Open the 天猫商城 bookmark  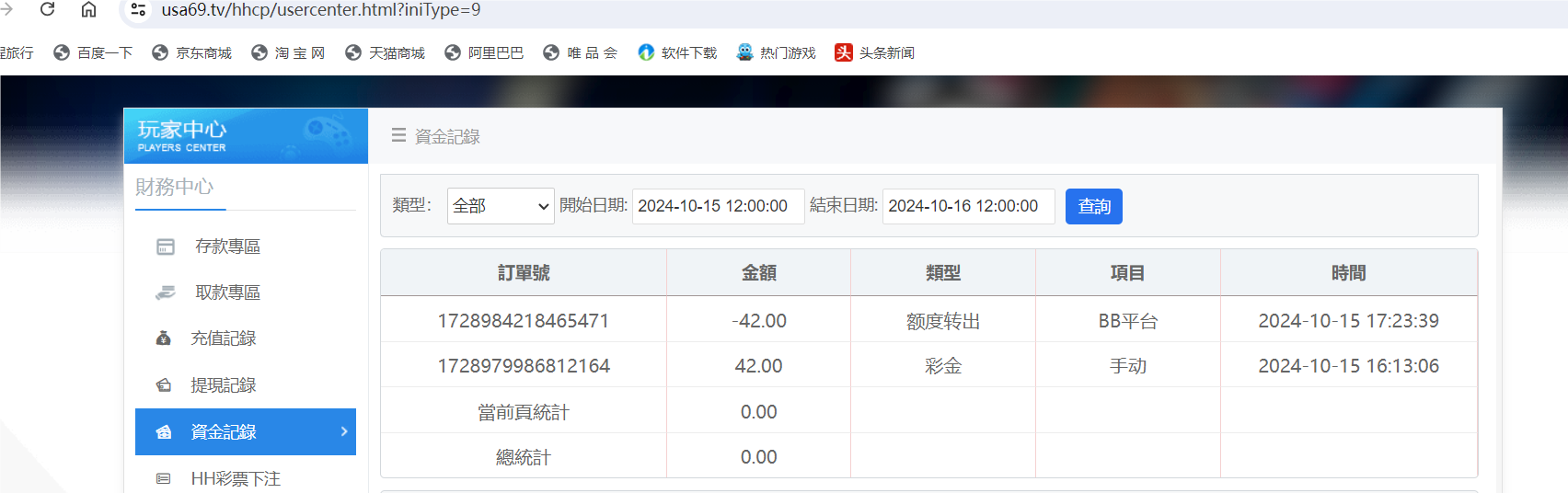[x=385, y=53]
